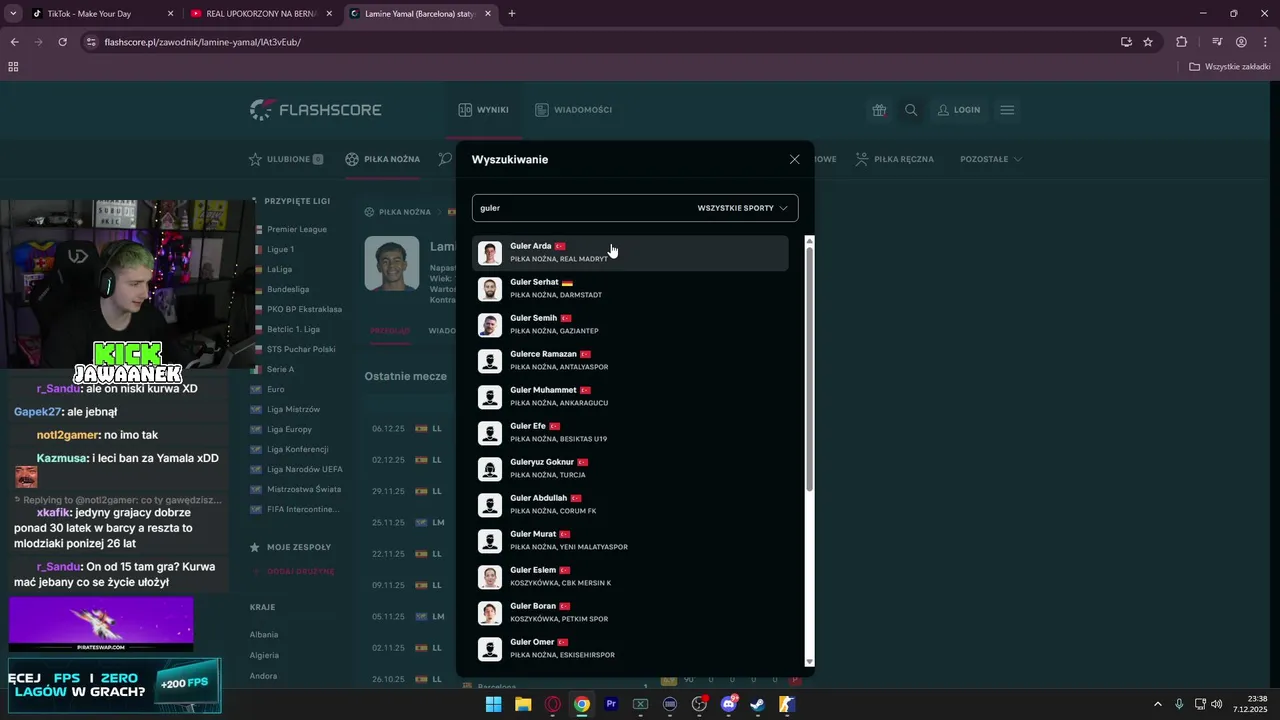1280x720 pixels.
Task: Open the Wiadomości tab
Action: 573,110
